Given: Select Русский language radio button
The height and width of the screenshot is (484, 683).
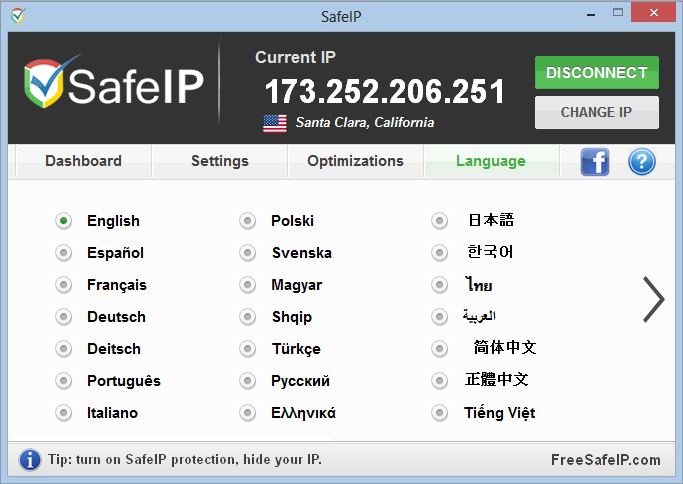Looking at the screenshot, I should (x=247, y=381).
